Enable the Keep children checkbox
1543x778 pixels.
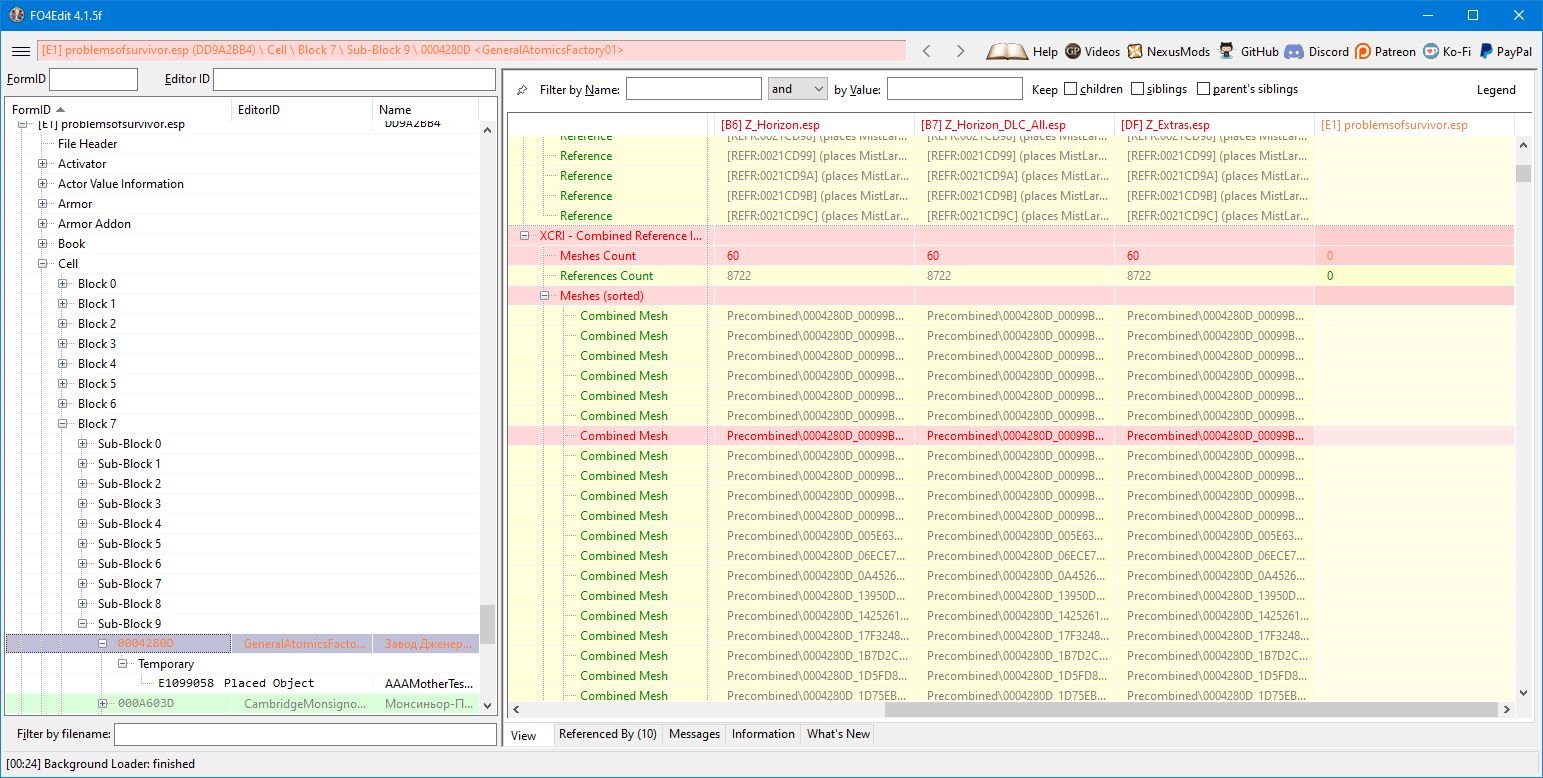click(1071, 89)
